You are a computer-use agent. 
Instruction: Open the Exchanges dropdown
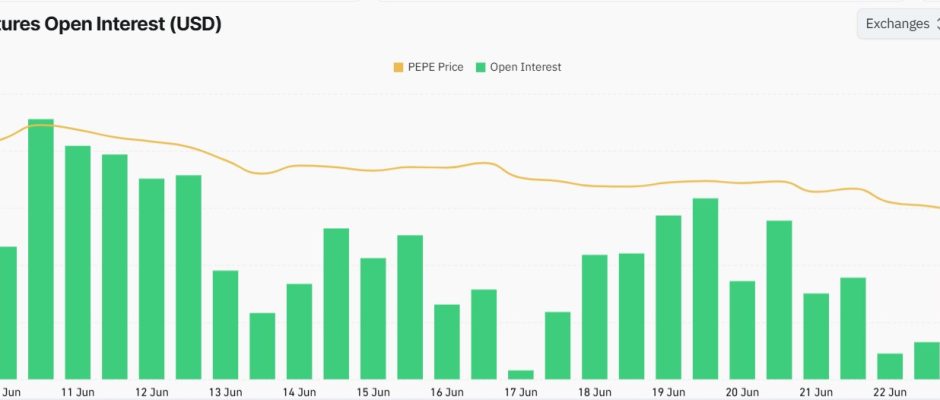point(896,24)
